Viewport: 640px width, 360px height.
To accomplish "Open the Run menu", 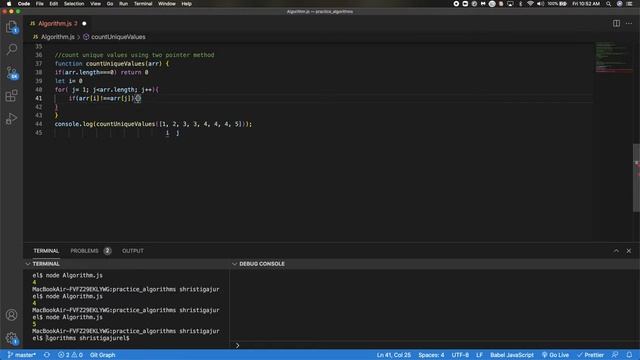I will [123, 4].
